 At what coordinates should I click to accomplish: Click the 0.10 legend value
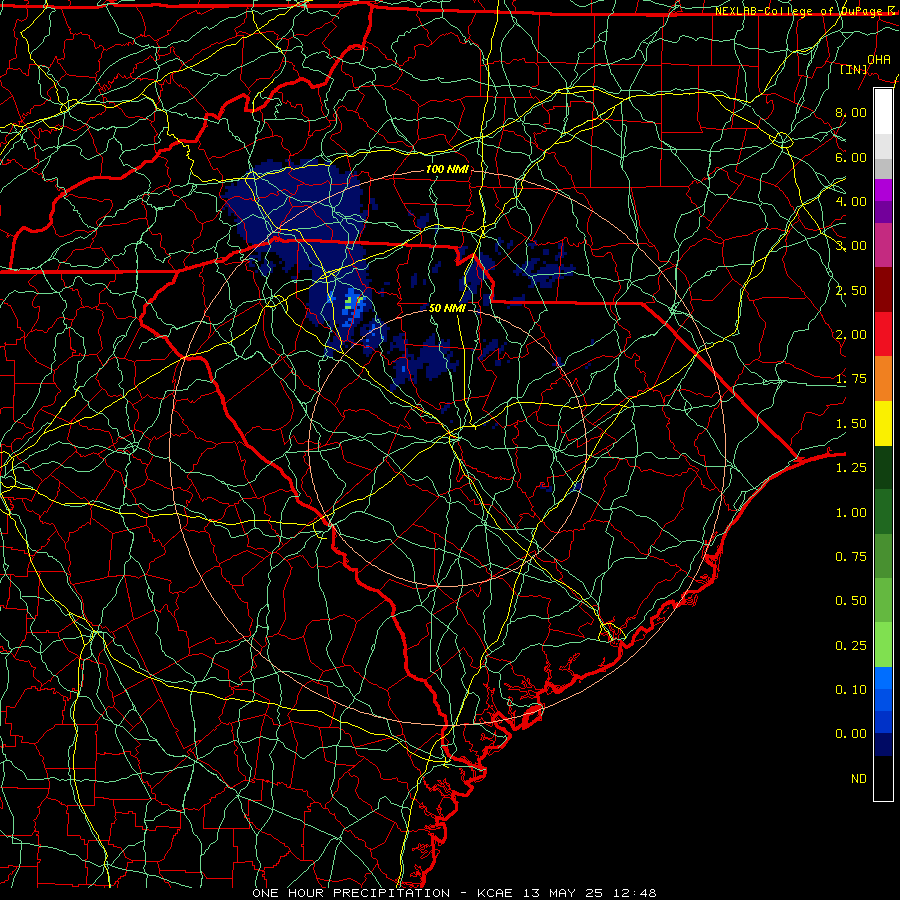click(x=851, y=690)
